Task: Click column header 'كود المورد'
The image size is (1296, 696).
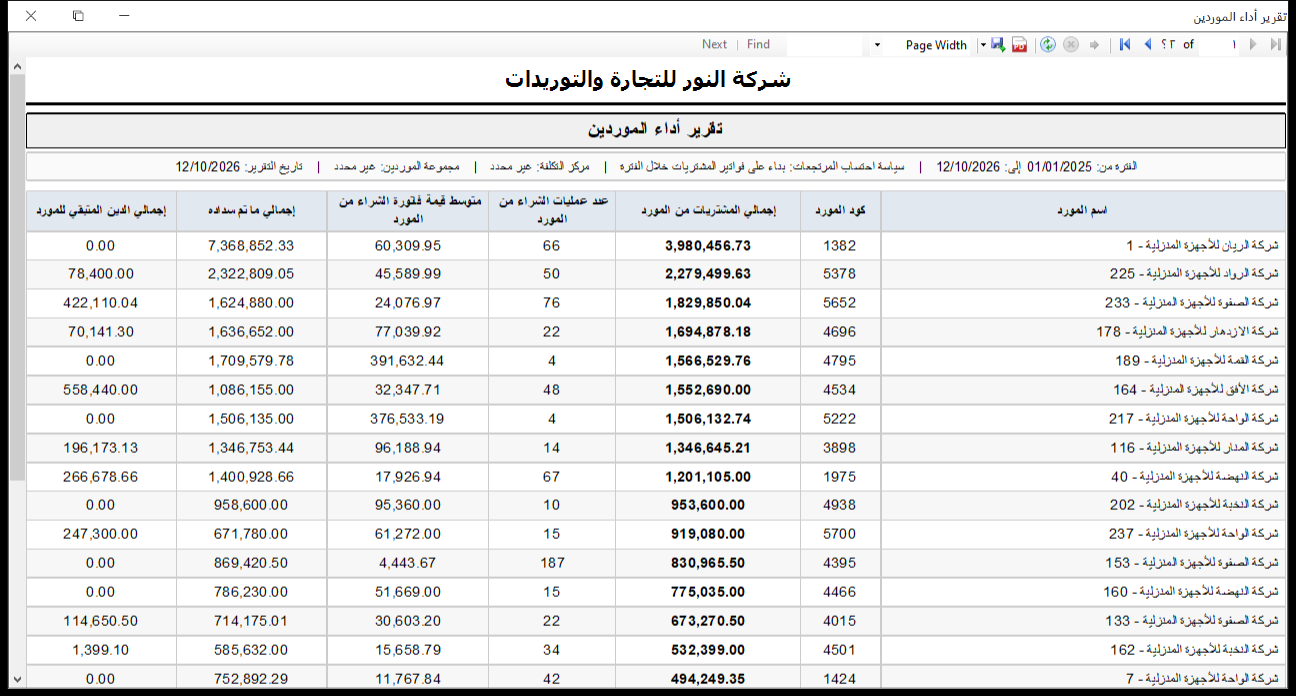Action: point(840,211)
